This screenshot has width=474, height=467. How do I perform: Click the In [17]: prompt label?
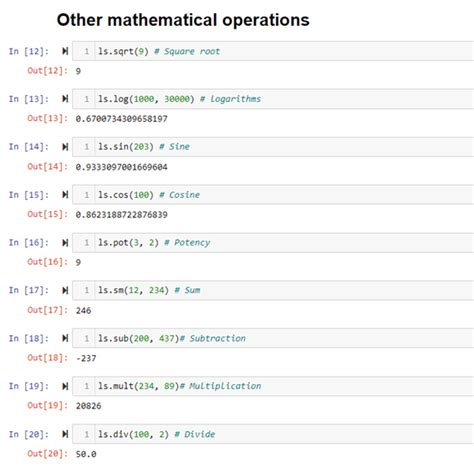coord(29,290)
